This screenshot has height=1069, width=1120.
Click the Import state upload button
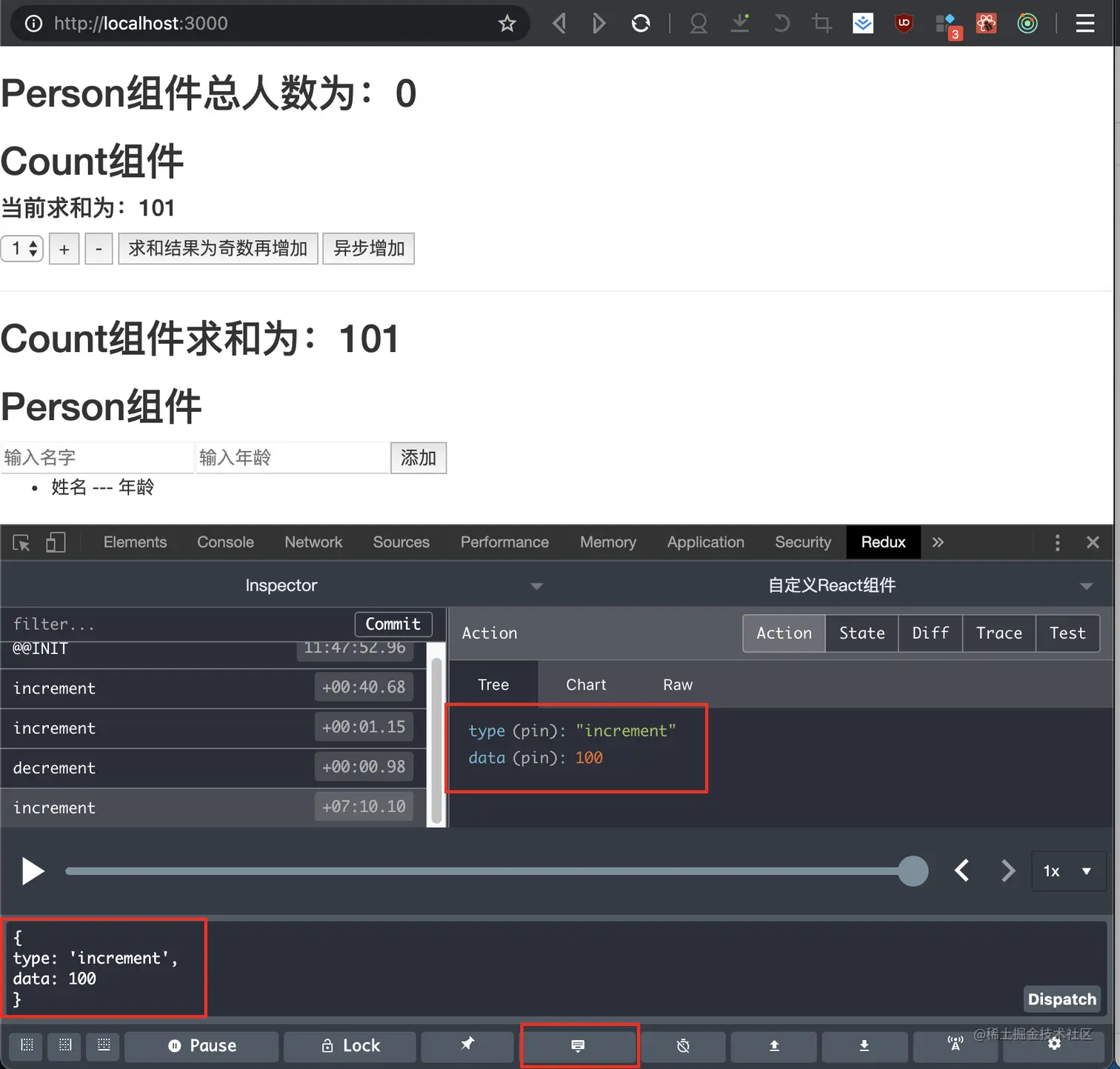pos(774,1046)
